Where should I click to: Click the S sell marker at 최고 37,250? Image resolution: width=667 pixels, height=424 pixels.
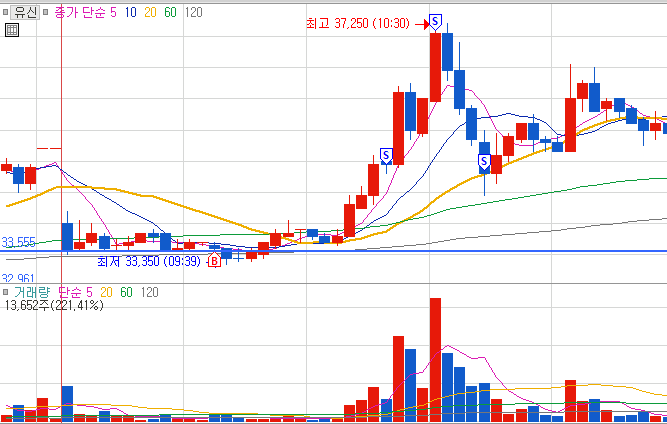point(435,21)
